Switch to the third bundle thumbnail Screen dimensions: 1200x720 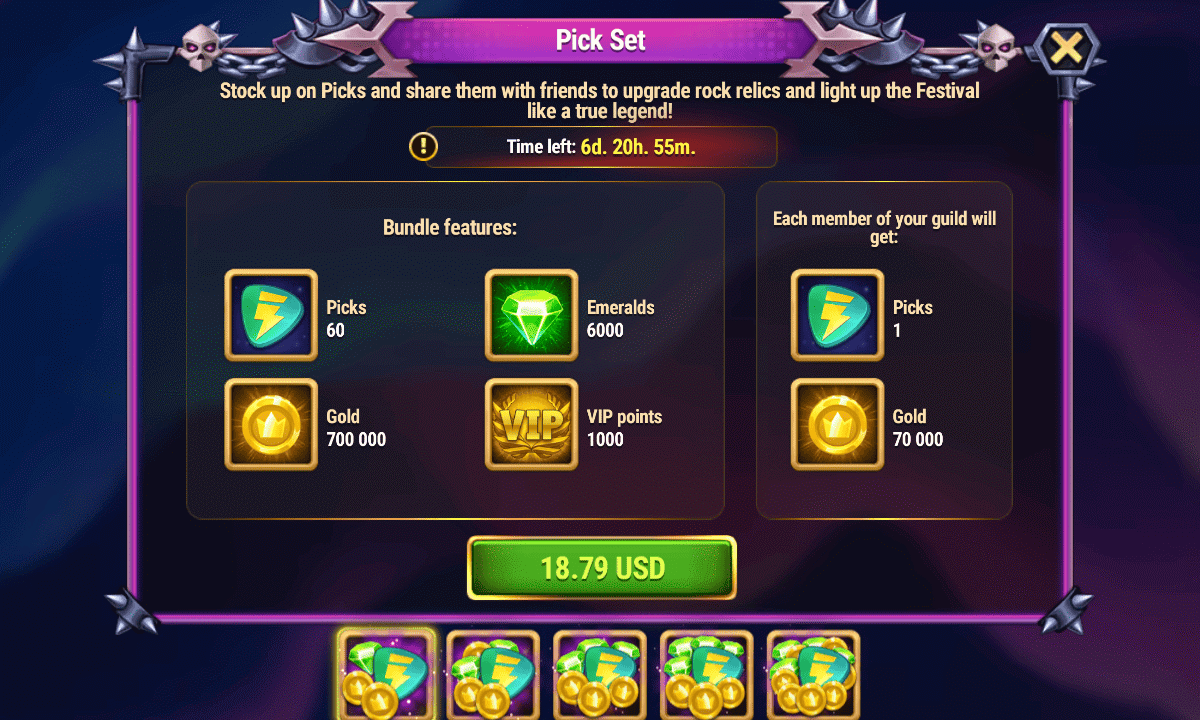coord(600,675)
